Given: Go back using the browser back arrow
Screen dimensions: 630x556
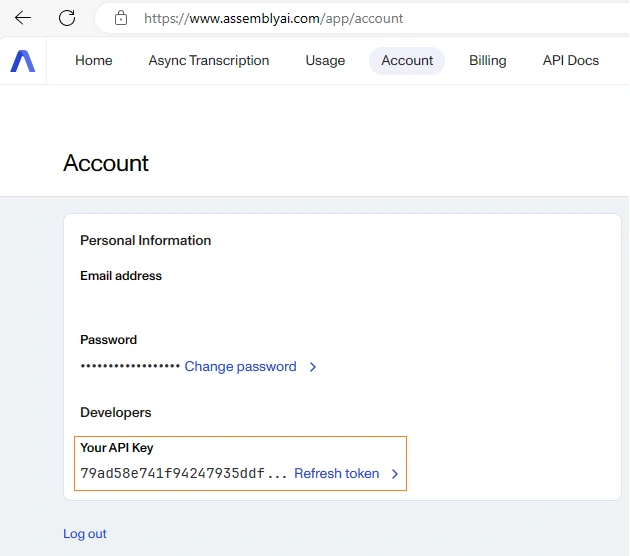Looking at the screenshot, I should [23, 18].
